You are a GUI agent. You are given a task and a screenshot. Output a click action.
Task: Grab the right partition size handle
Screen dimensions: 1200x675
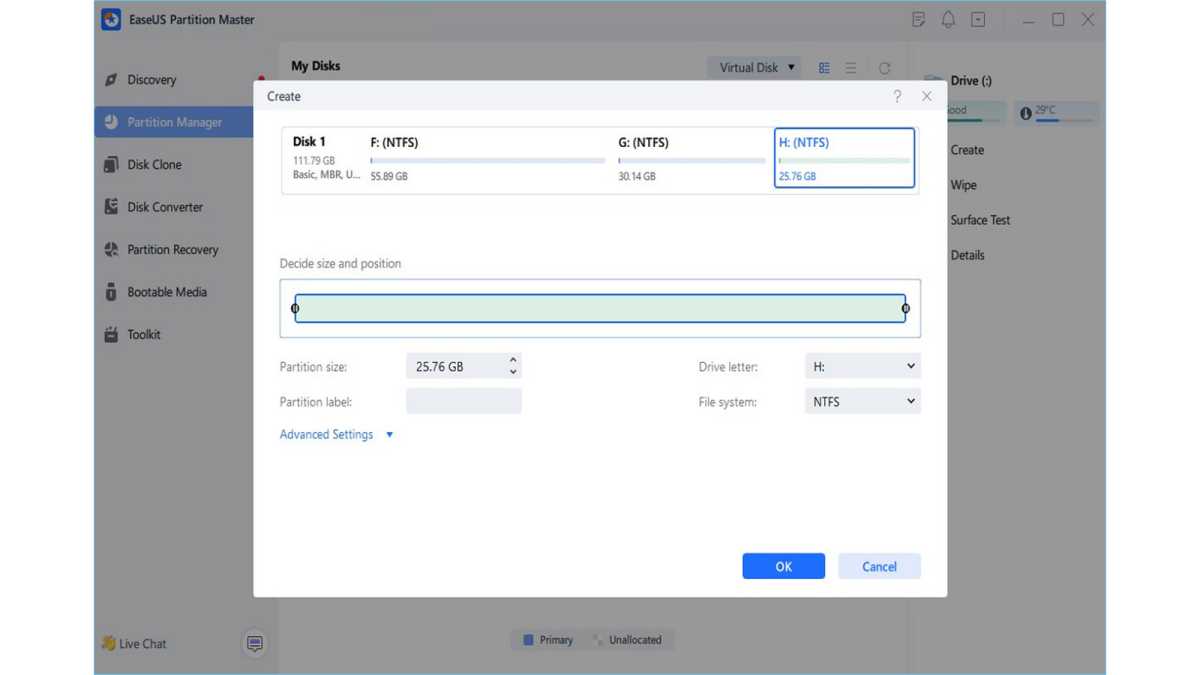pos(906,308)
